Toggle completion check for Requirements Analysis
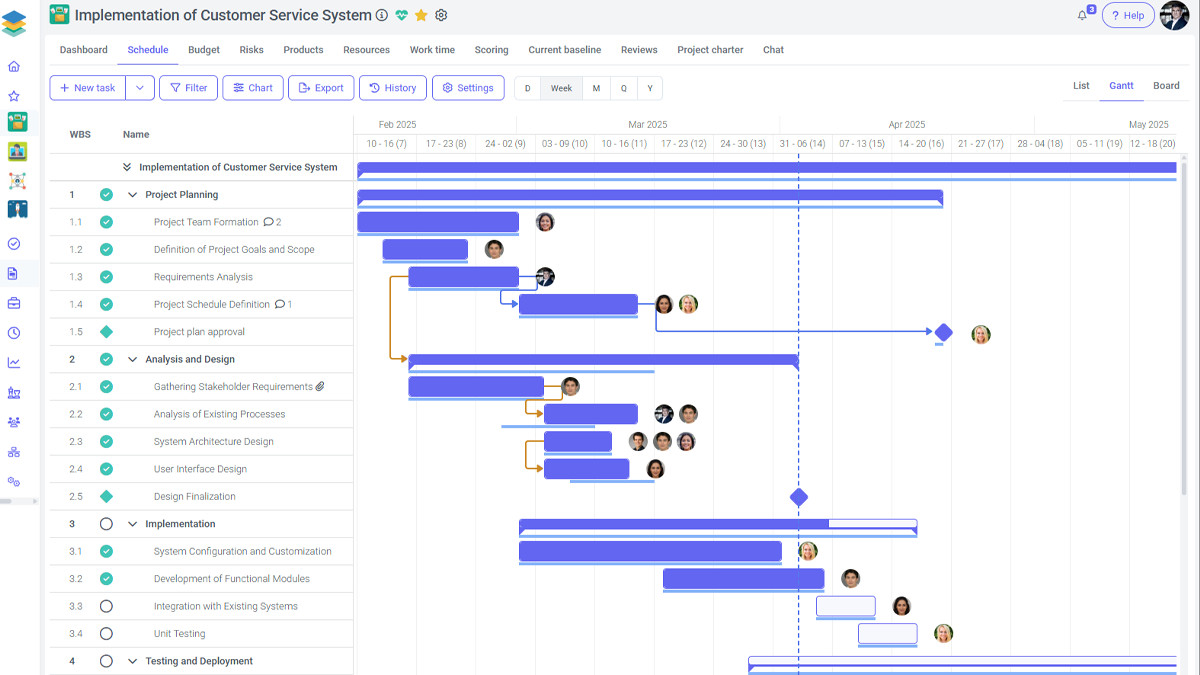 point(106,277)
